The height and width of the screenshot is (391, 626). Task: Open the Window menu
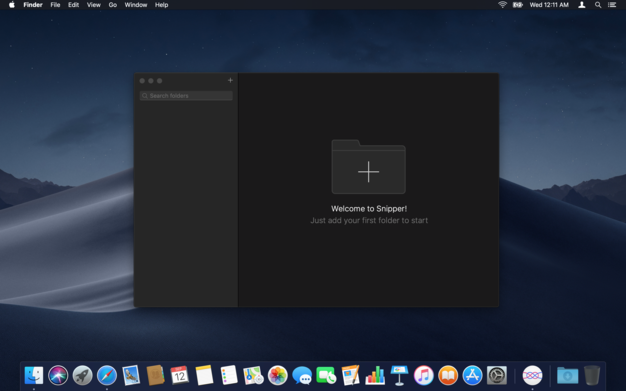136,5
